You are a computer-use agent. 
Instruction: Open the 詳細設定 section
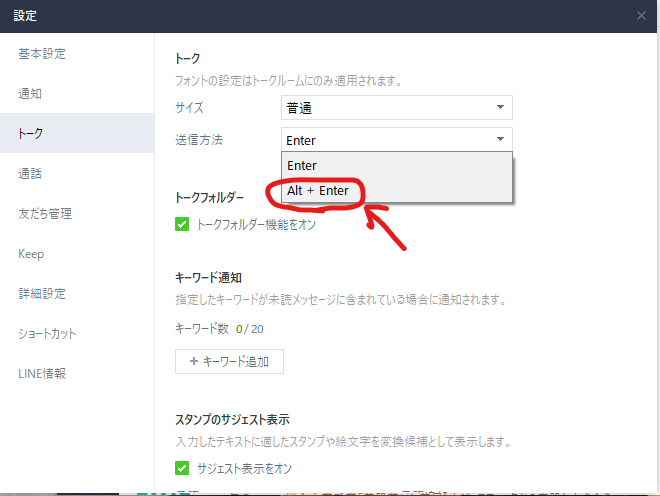coord(42,294)
